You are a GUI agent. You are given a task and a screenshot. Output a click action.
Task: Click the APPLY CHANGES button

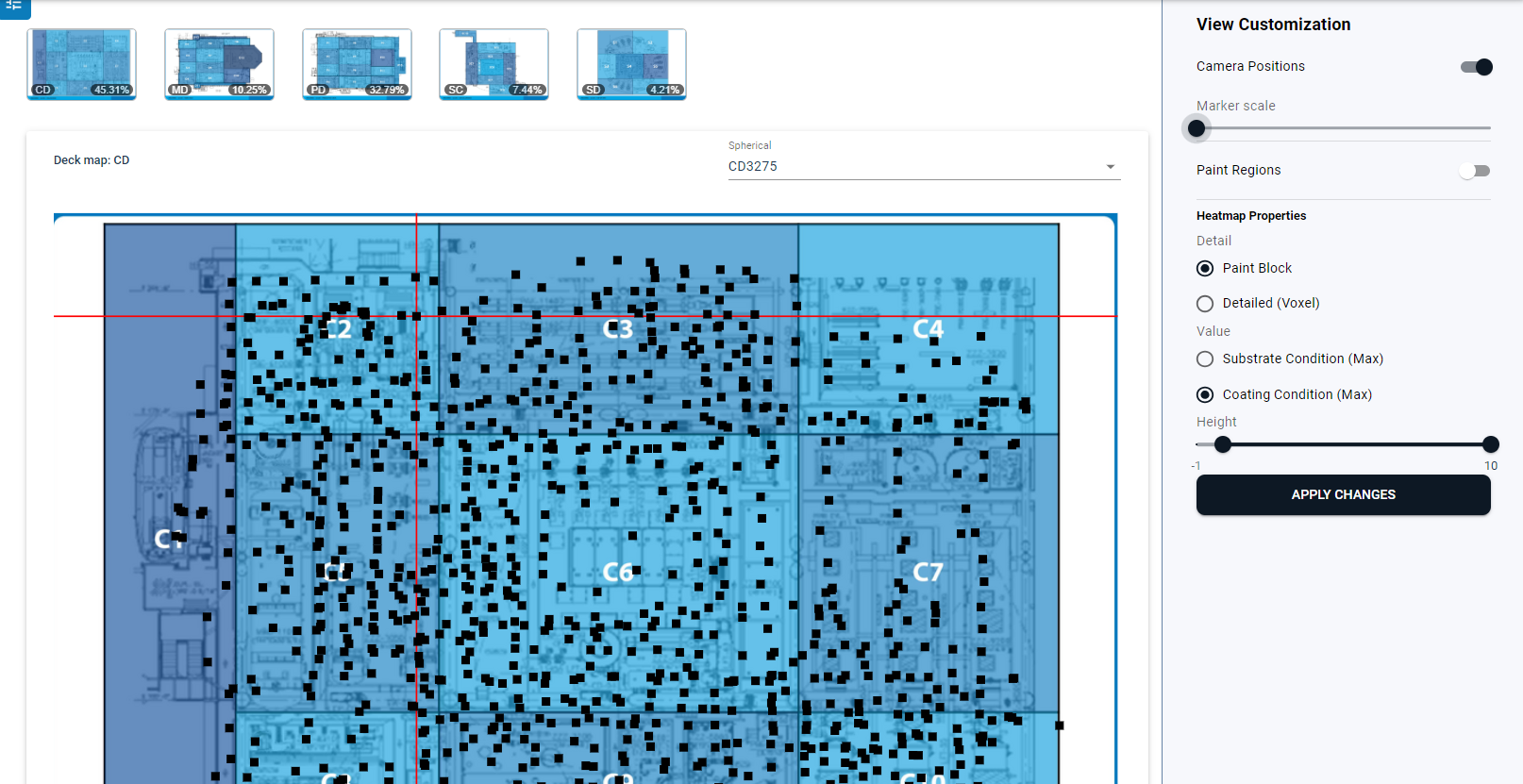(1343, 494)
